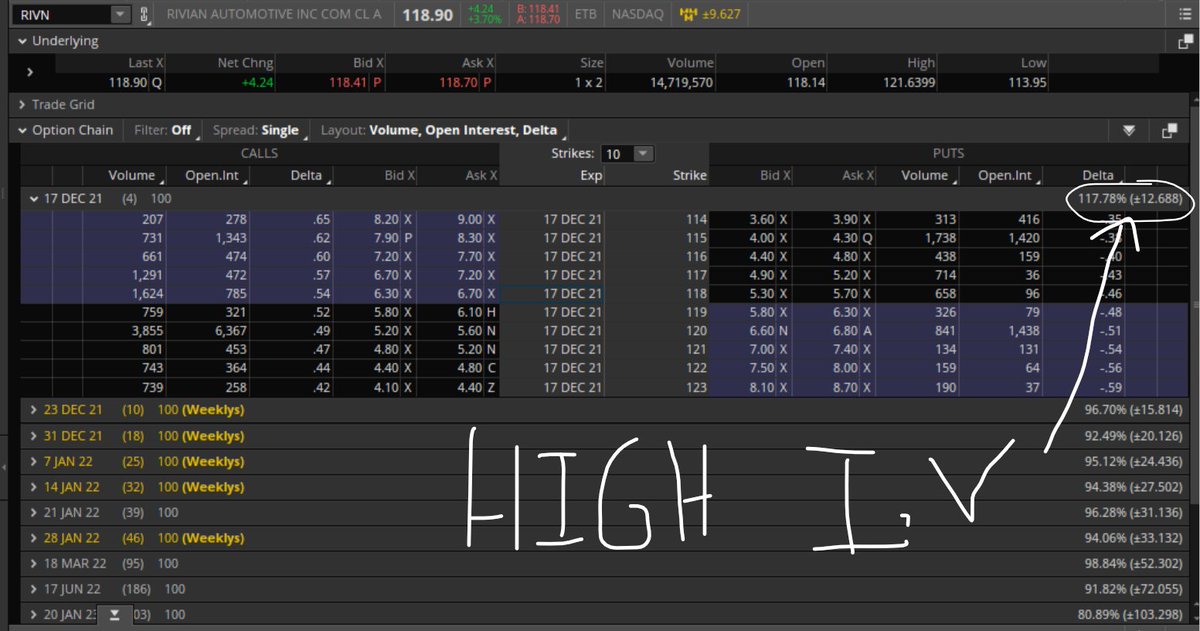This screenshot has height=631, width=1200.
Task: Open the Filter: Off dropdown
Action: 166,130
